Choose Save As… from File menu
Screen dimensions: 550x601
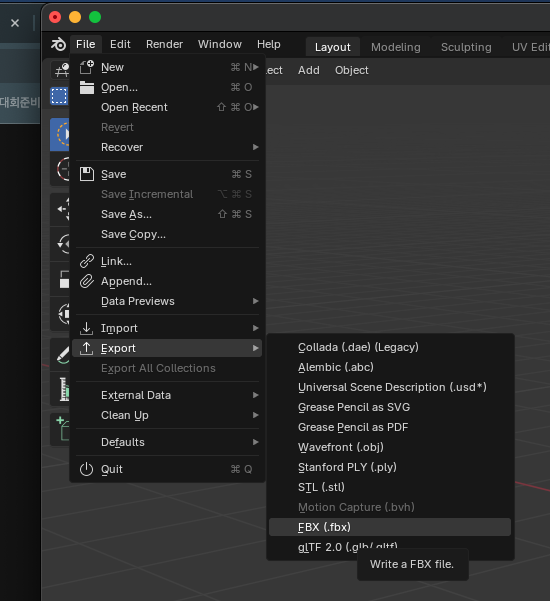pos(167,214)
